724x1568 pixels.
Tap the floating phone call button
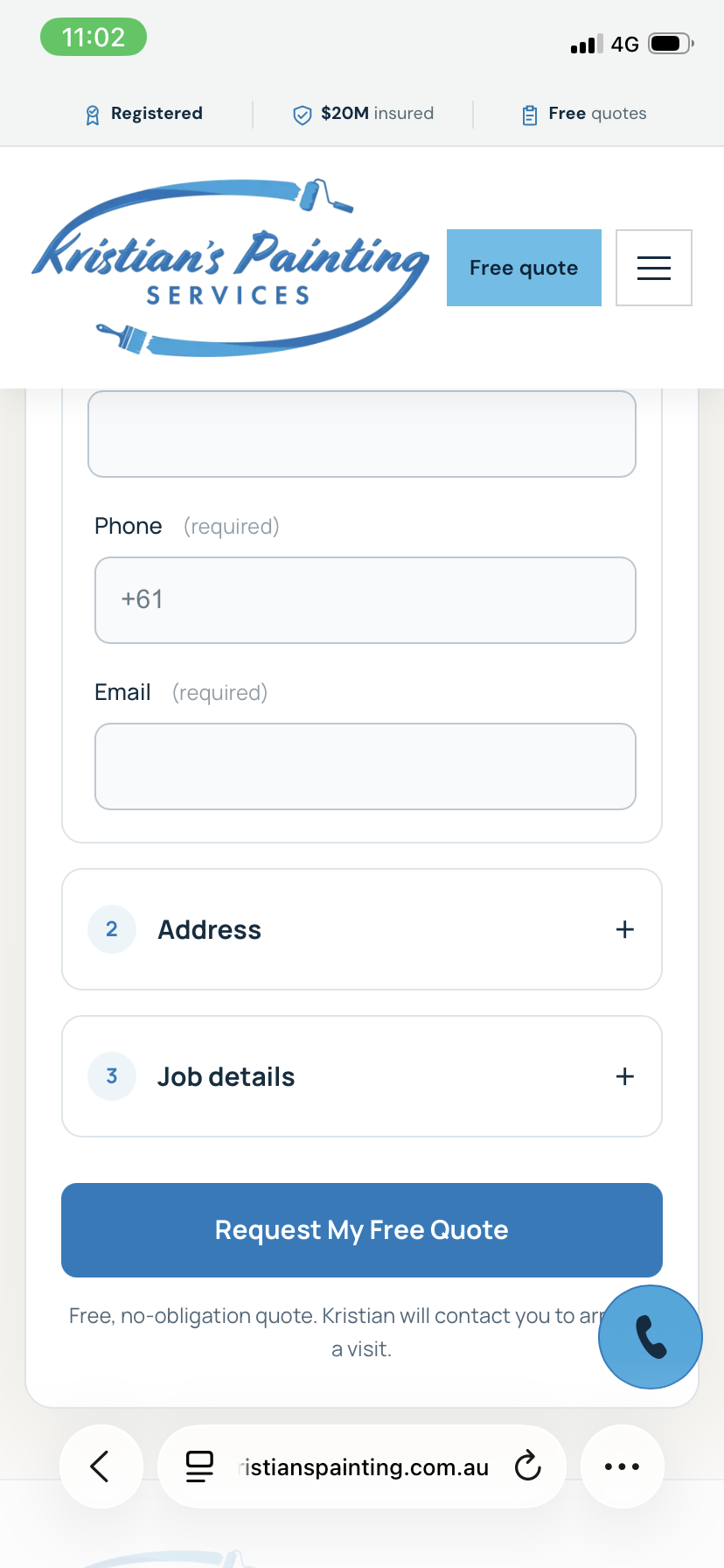[x=651, y=1337]
